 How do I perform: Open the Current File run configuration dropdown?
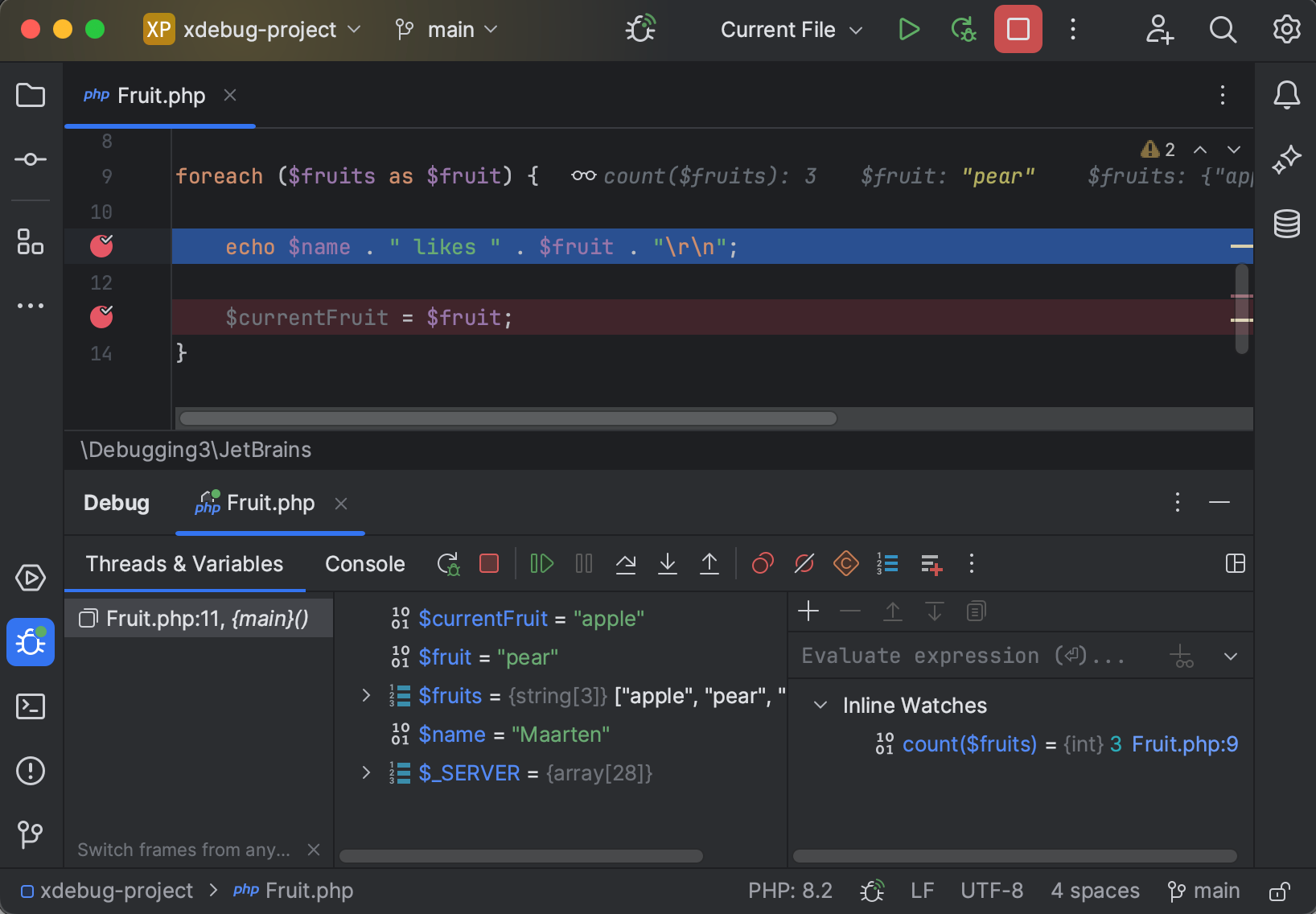pos(790,30)
